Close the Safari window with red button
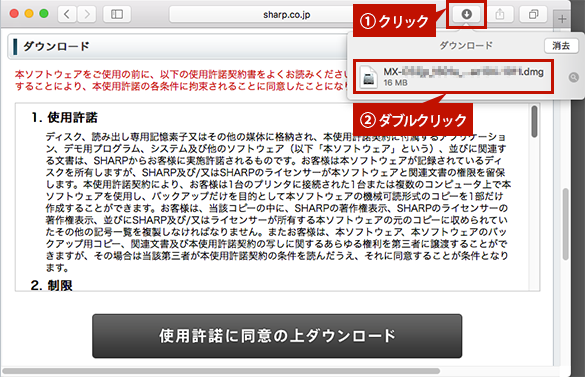Viewport: 585px width, 377px height. pyautogui.click(x=14, y=14)
